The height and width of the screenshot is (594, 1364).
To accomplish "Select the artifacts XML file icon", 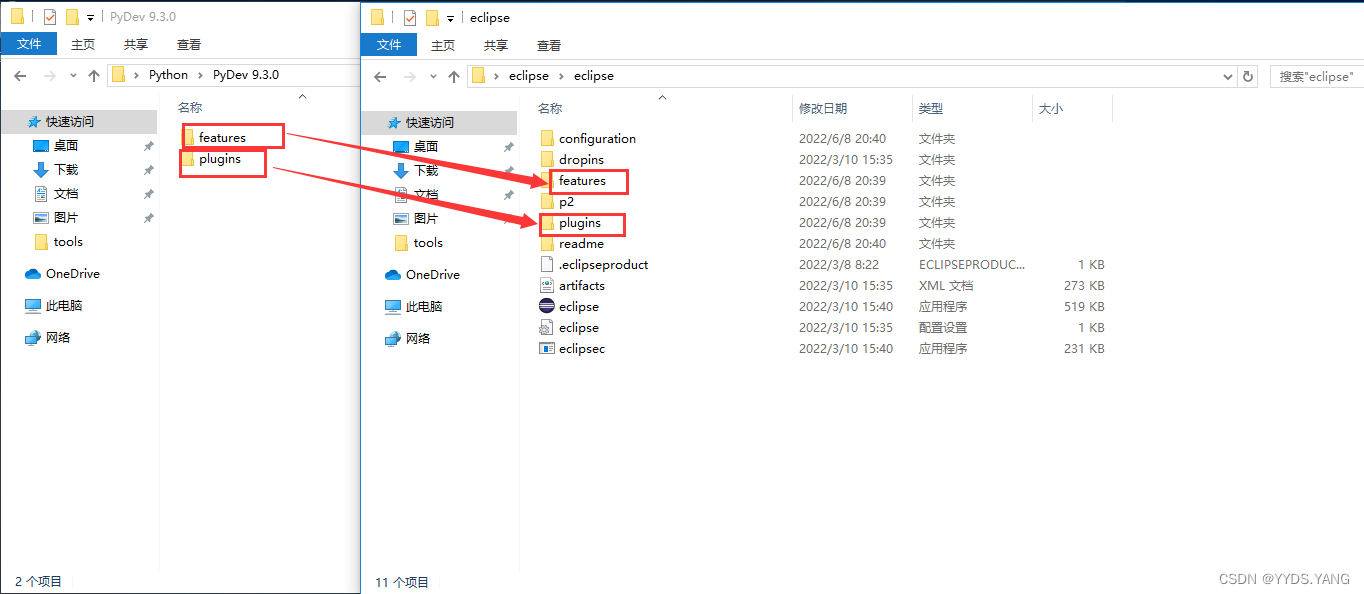I will 546,285.
